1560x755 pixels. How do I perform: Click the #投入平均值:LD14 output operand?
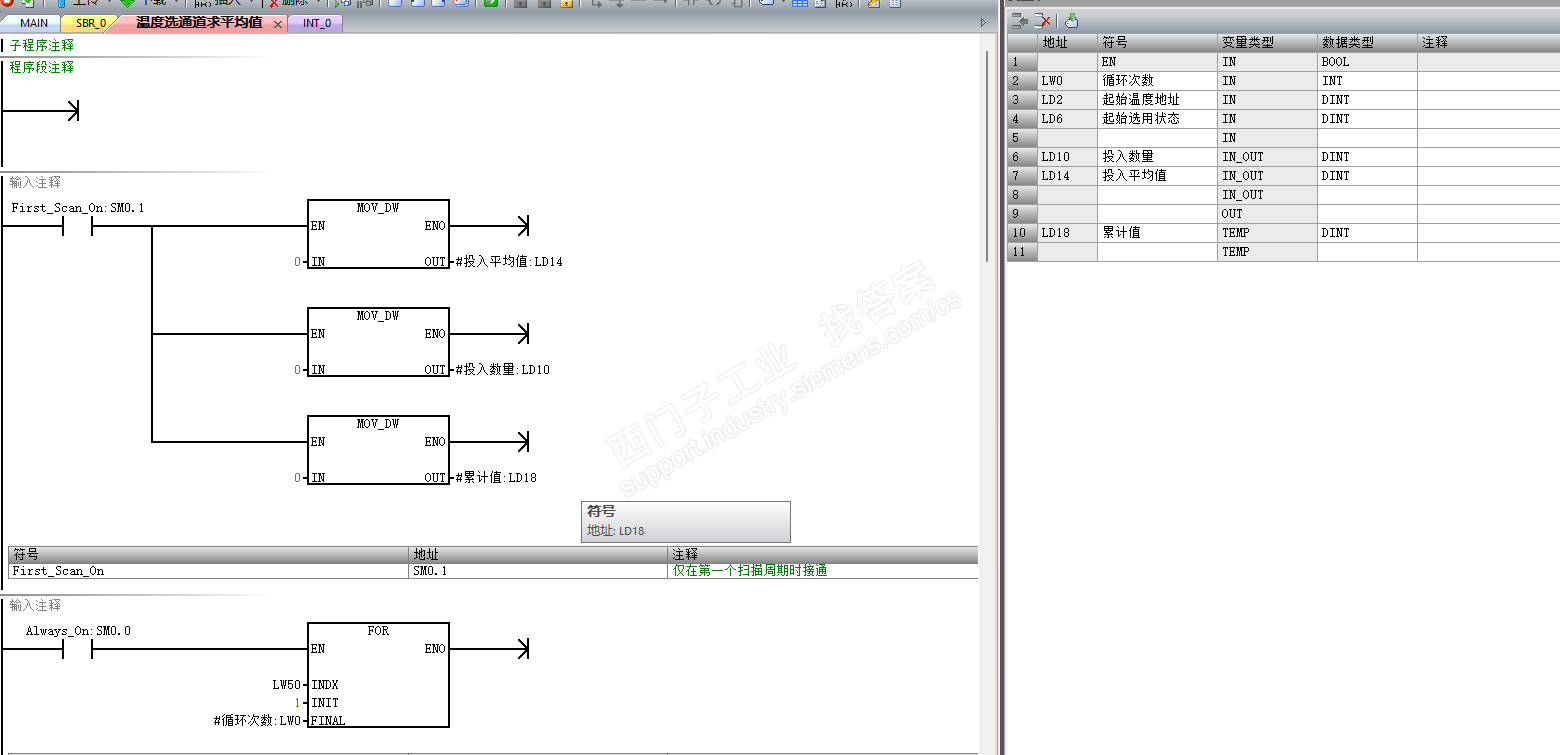point(507,262)
